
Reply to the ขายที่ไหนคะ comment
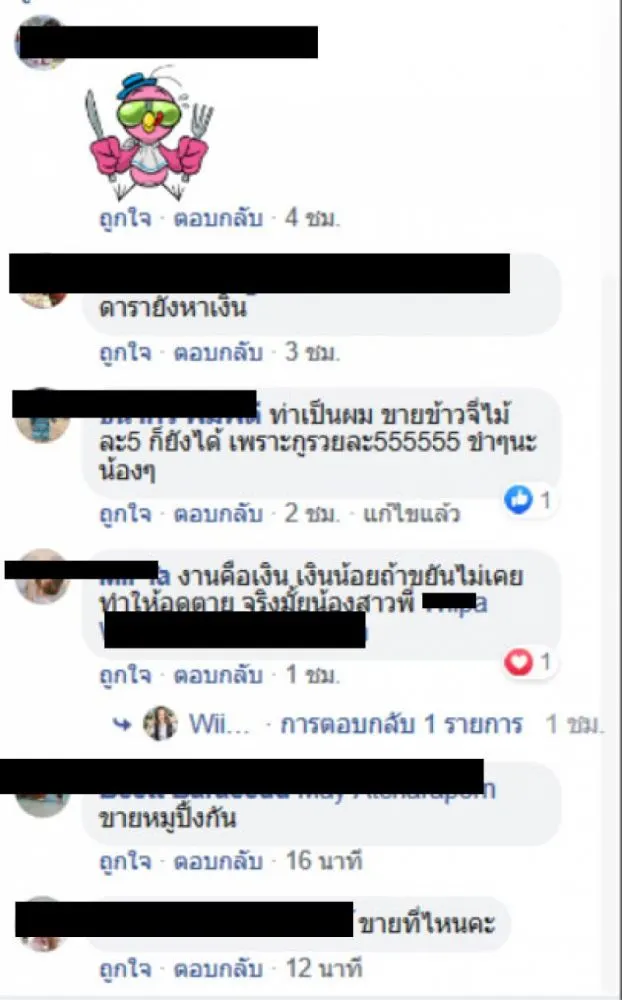click(x=218, y=969)
